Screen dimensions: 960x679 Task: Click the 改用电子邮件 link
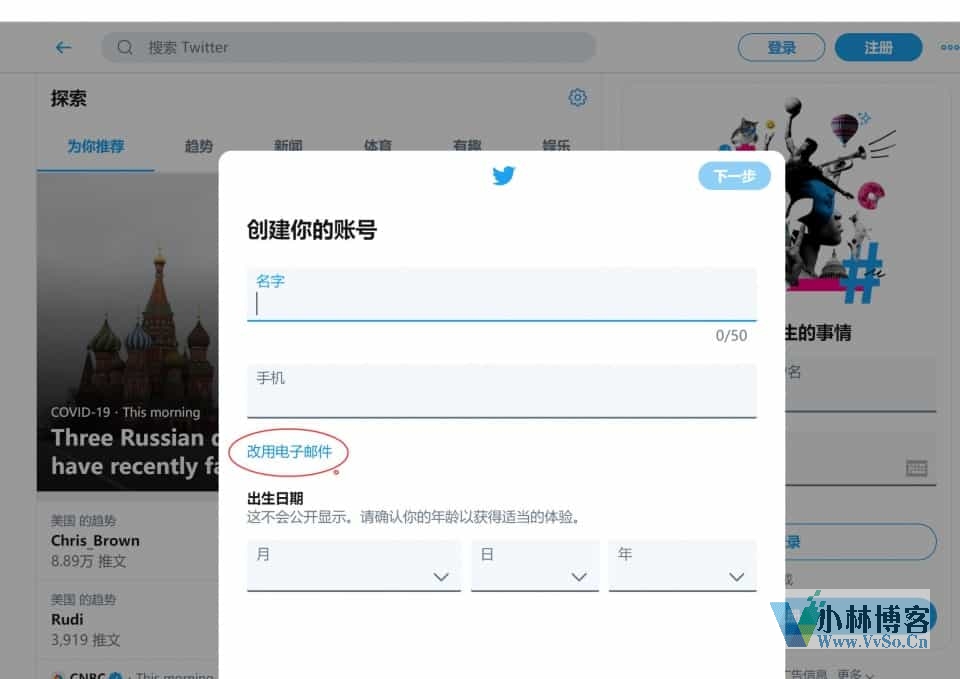click(289, 452)
